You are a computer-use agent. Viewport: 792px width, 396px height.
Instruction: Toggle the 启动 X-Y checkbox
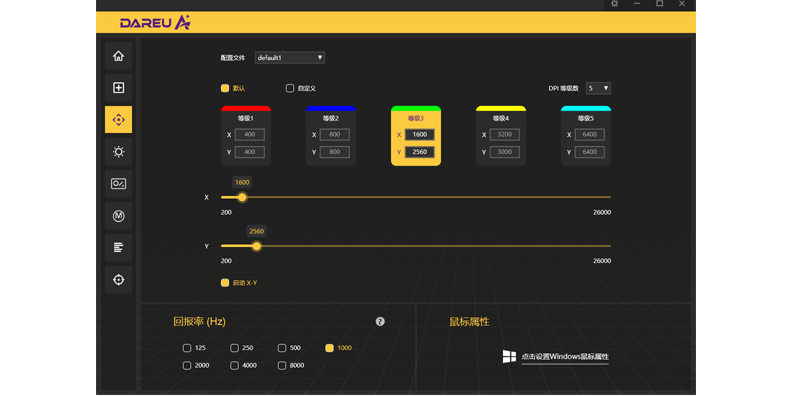[x=225, y=283]
